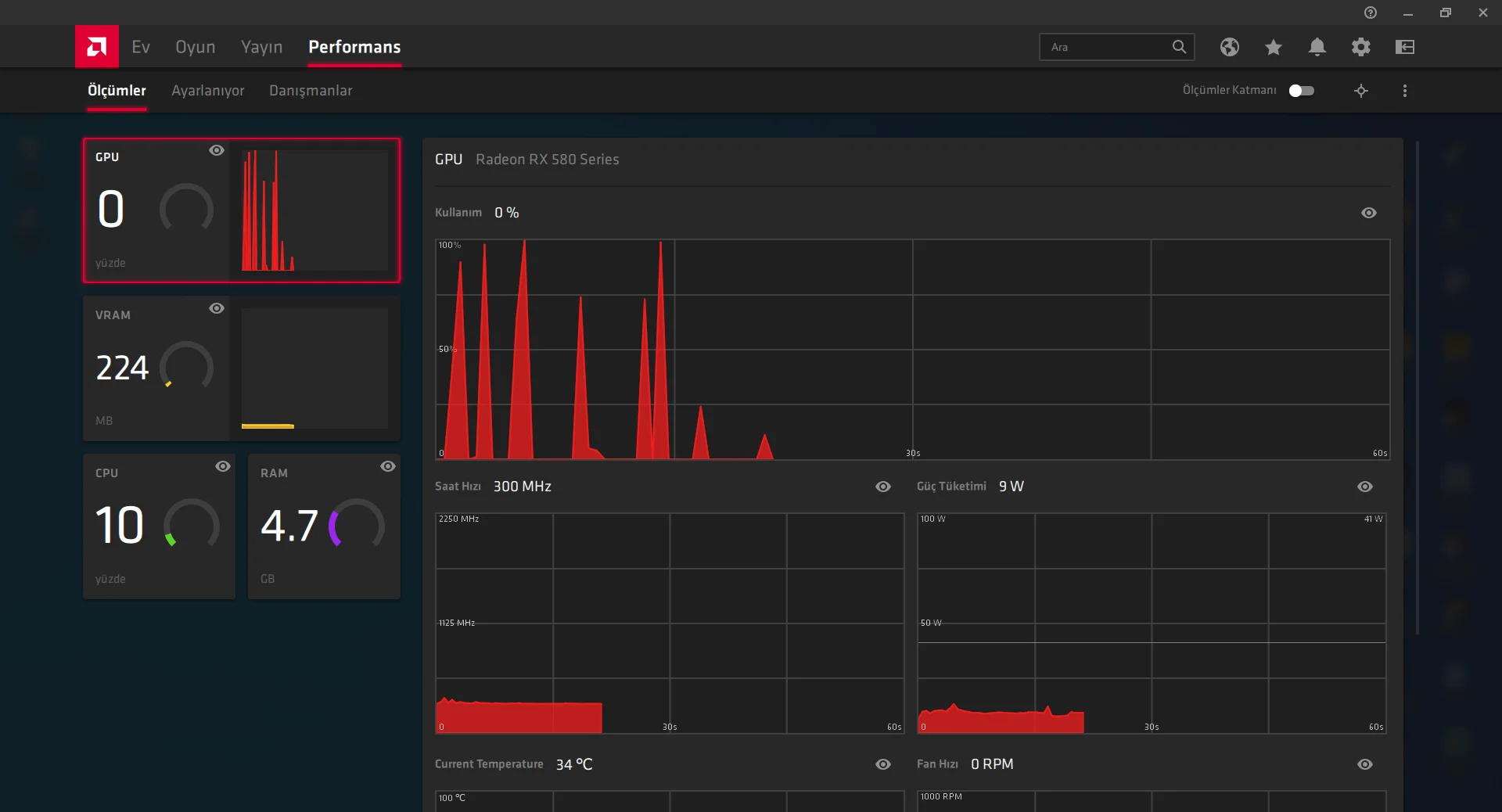Image resolution: width=1502 pixels, height=812 pixels.
Task: Click the vertical scrollbar of metrics panel
Action: tap(1418, 387)
